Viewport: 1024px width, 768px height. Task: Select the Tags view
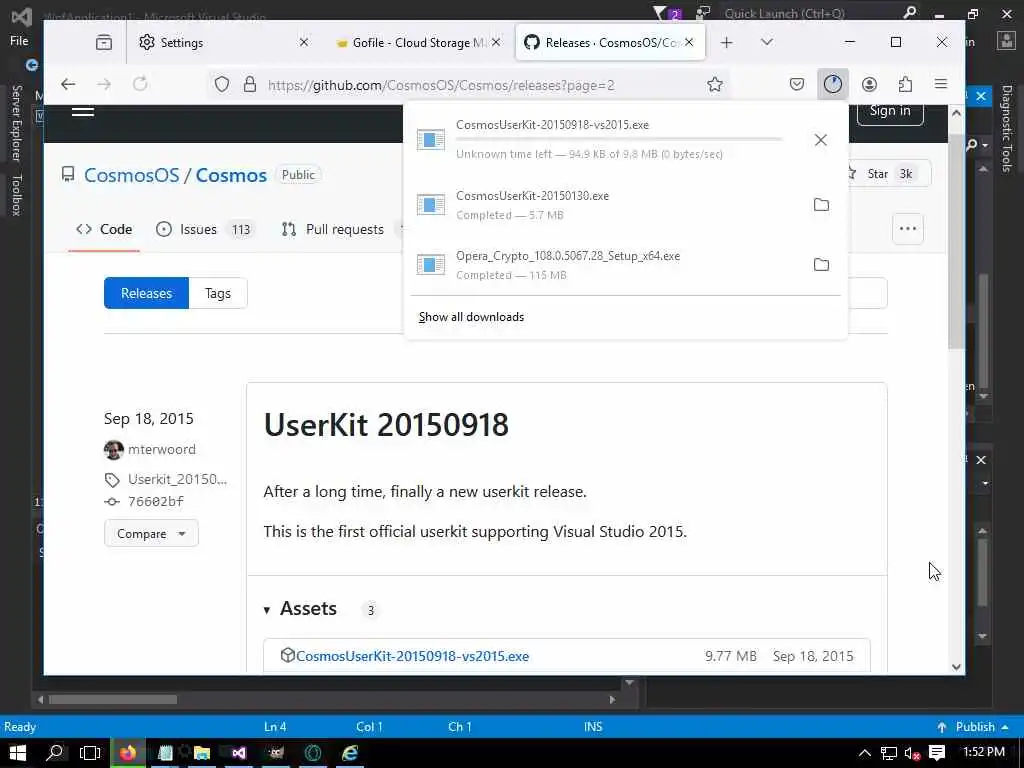click(217, 293)
